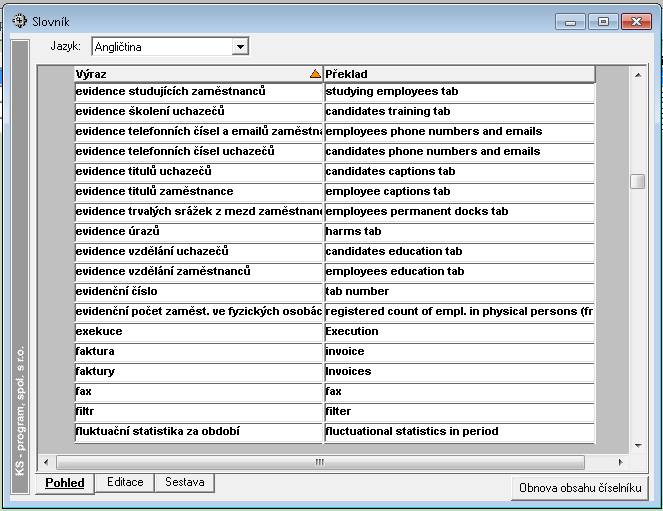Click 'candidates captions tab' cell
Viewport: 663px width, 511px height.
(459, 172)
